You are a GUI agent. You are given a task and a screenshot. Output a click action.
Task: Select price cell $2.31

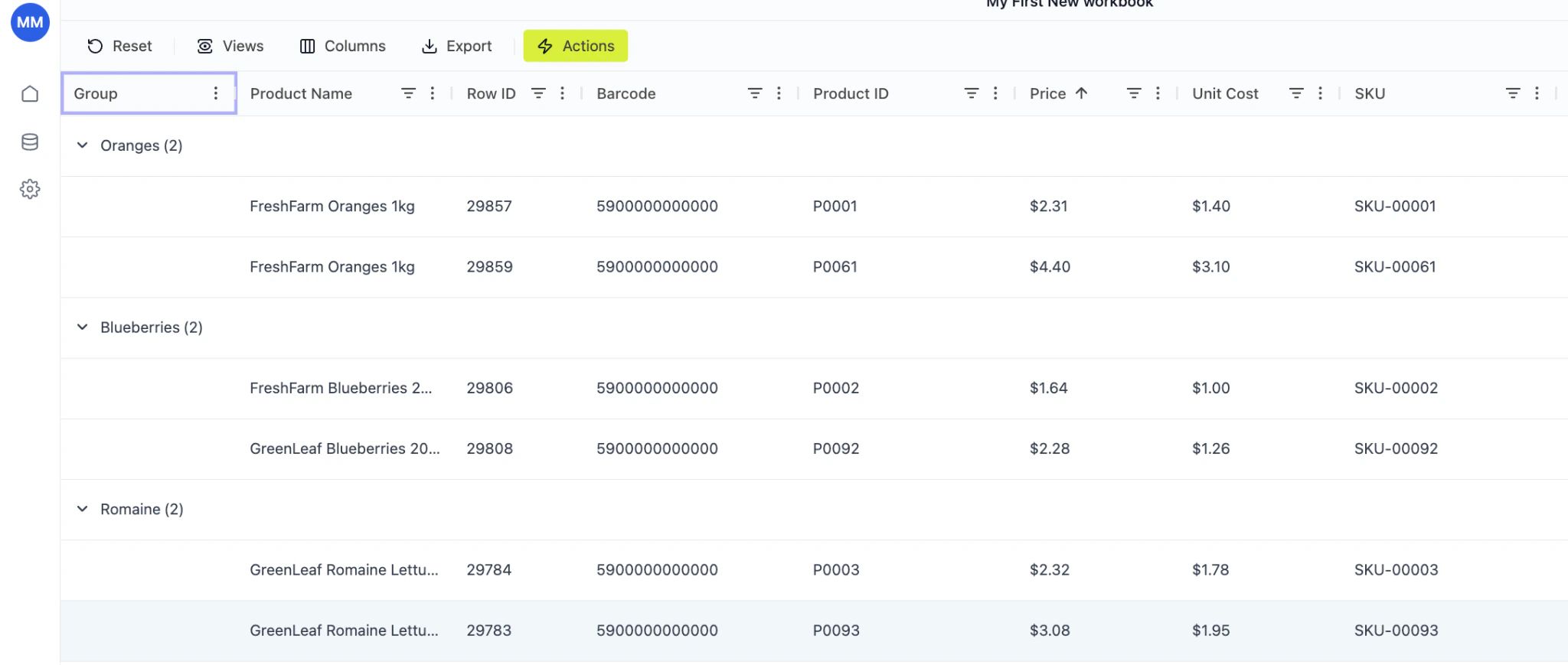1049,207
